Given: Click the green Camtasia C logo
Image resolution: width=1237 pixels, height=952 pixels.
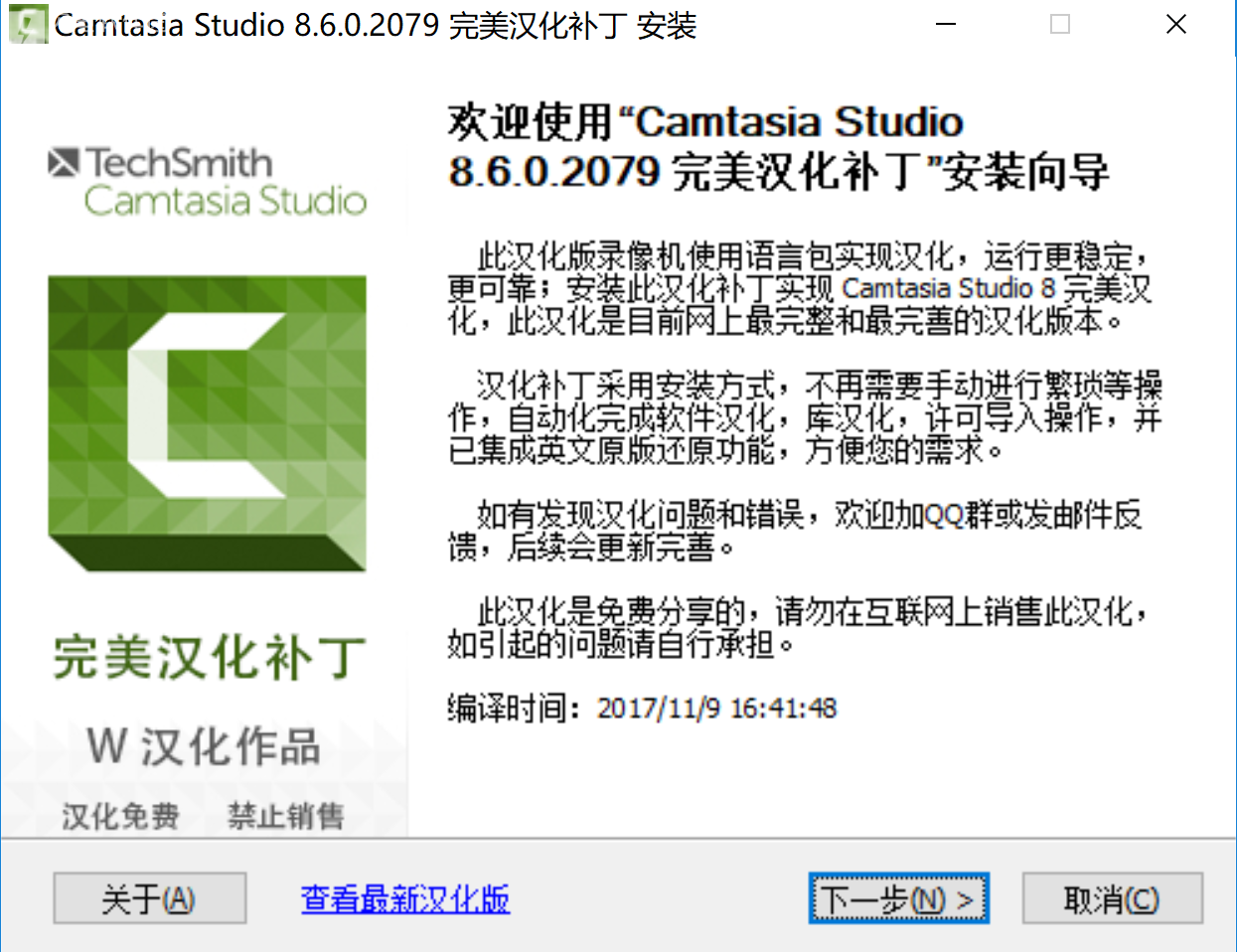Looking at the screenshot, I should tap(207, 422).
